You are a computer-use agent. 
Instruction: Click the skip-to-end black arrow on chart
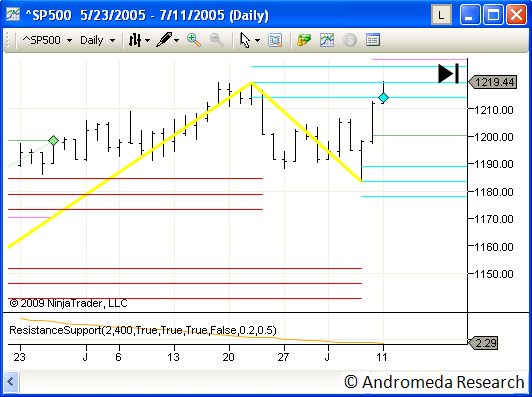coord(449,74)
